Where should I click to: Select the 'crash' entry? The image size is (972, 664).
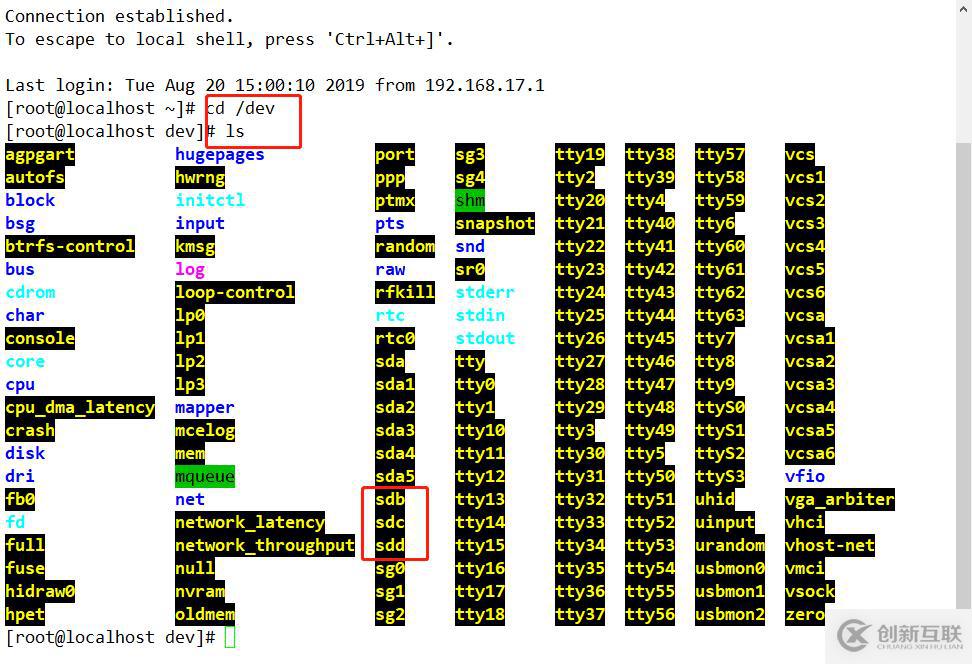(30, 430)
